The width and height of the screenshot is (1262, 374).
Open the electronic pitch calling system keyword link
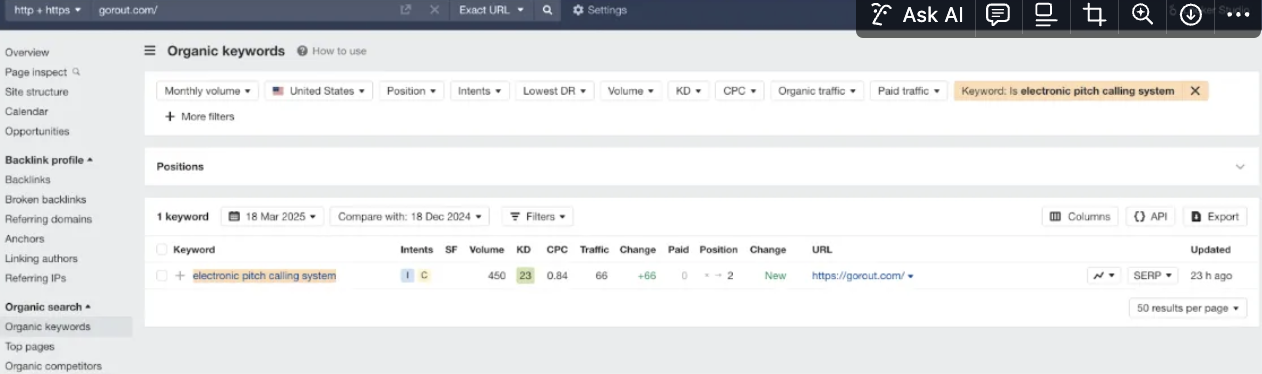pyautogui.click(x=264, y=276)
